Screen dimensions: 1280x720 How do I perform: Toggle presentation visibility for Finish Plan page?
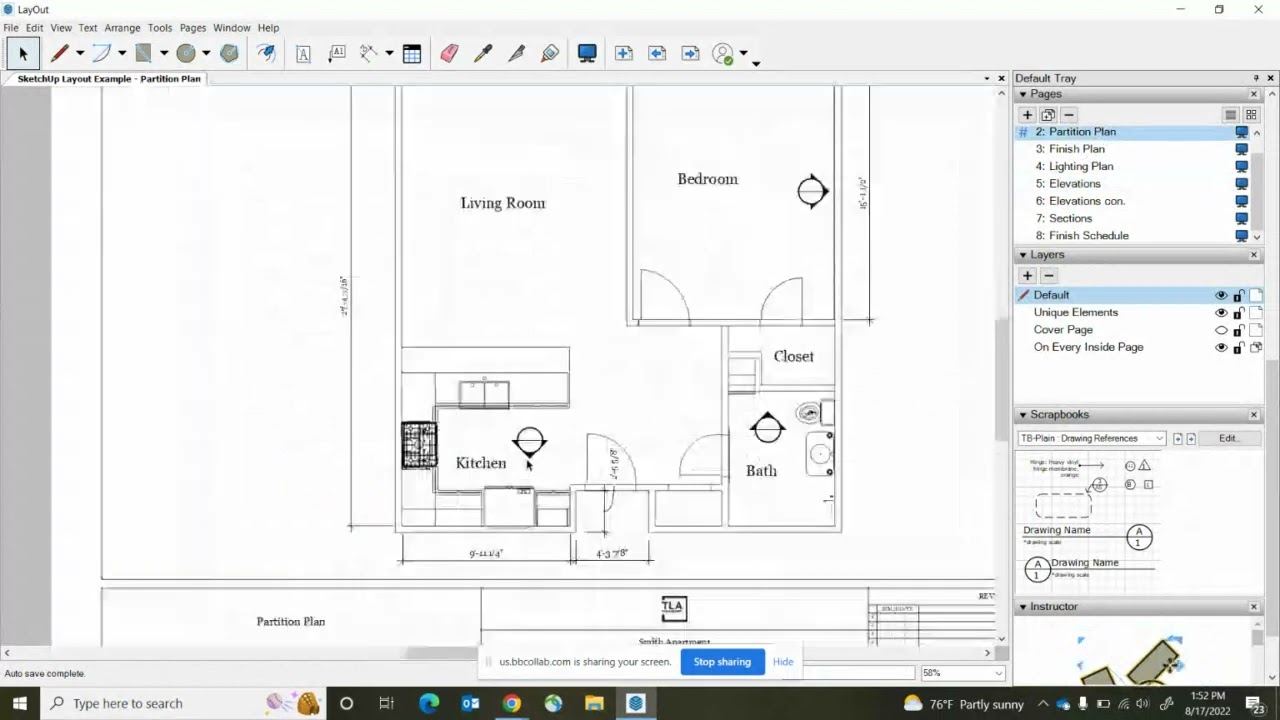[x=1242, y=149]
